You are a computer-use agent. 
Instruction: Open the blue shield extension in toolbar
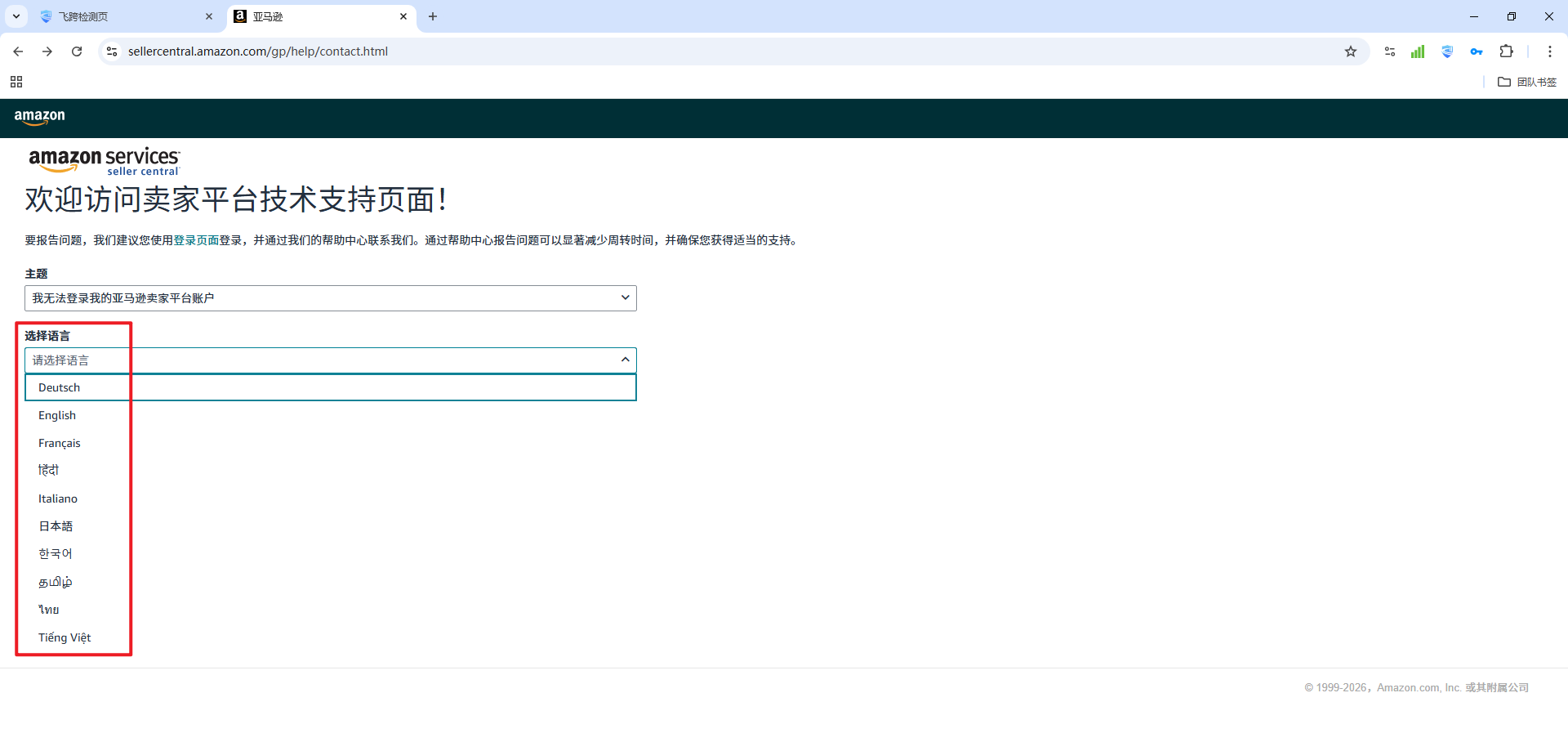point(1447,51)
